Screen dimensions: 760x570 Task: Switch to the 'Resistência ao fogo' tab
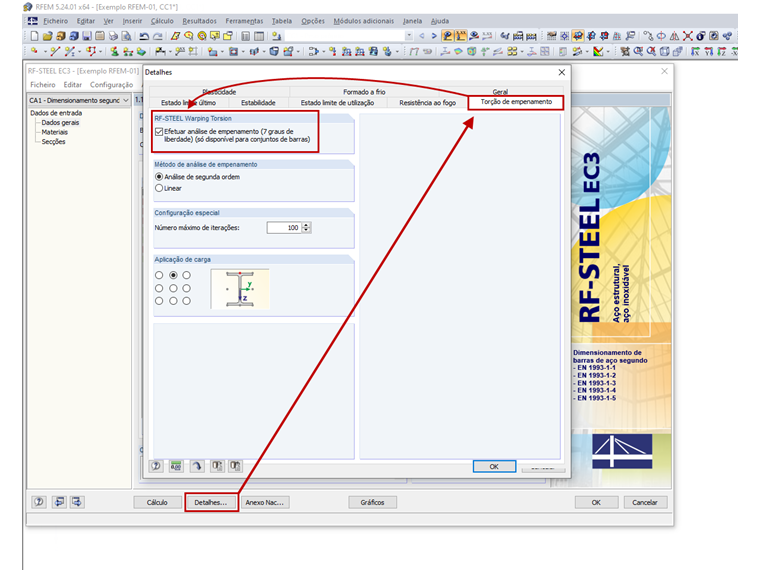[x=428, y=103]
